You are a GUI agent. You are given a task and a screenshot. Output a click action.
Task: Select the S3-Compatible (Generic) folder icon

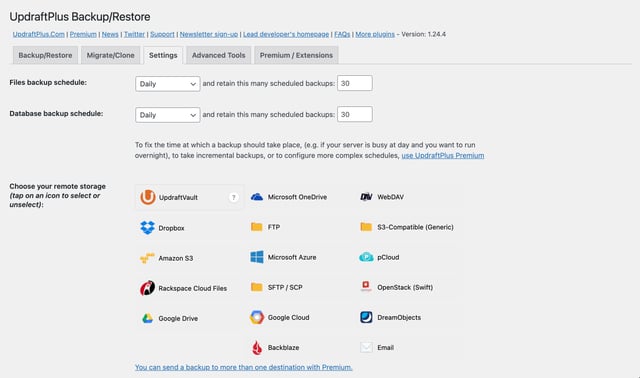[366, 227]
